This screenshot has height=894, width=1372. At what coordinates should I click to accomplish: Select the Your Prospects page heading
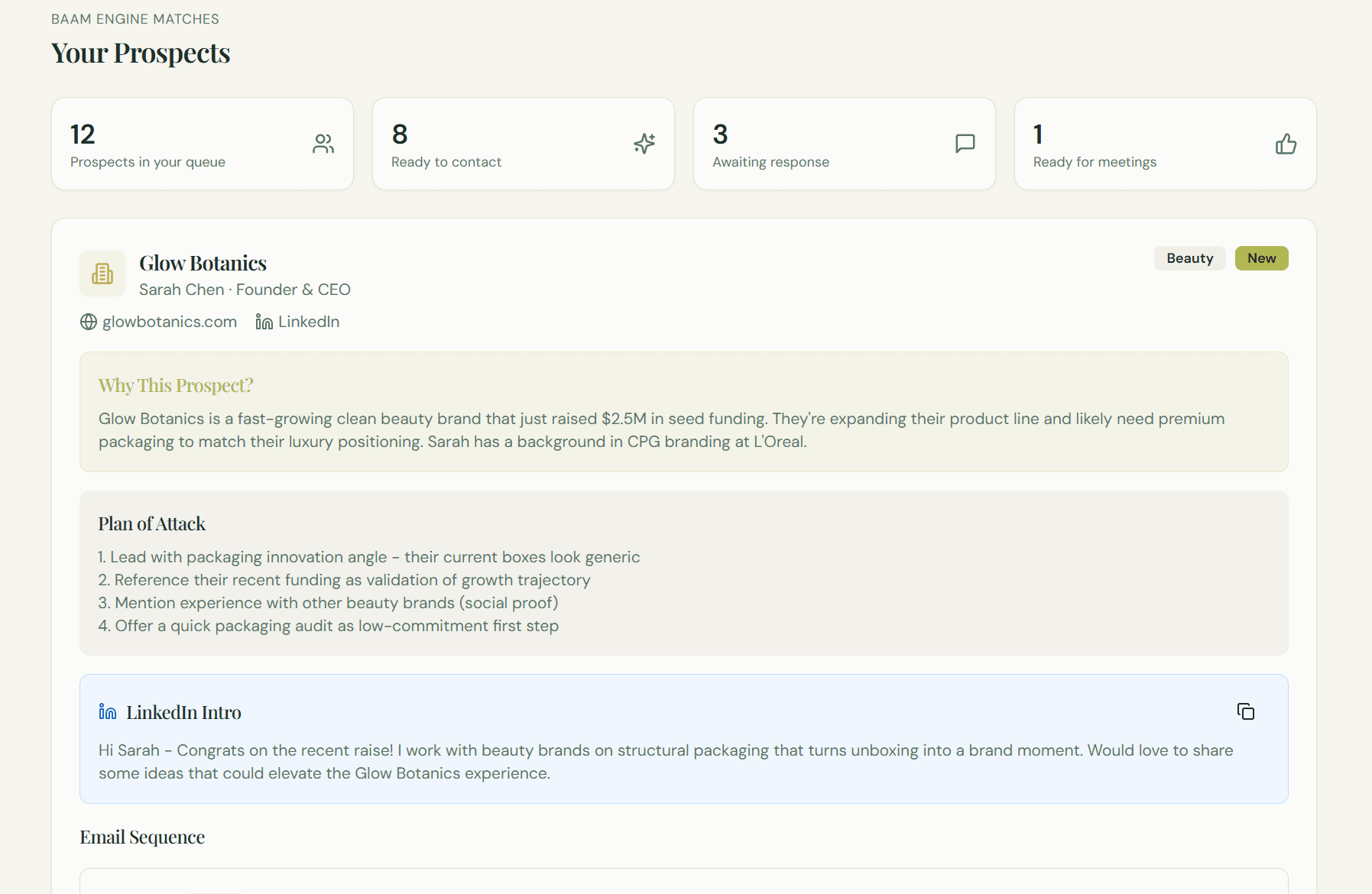[140, 53]
